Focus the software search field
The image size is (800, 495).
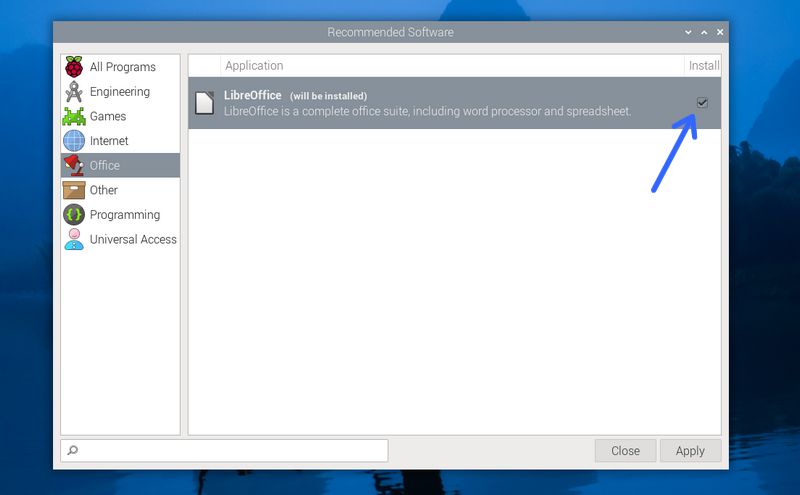click(224, 451)
